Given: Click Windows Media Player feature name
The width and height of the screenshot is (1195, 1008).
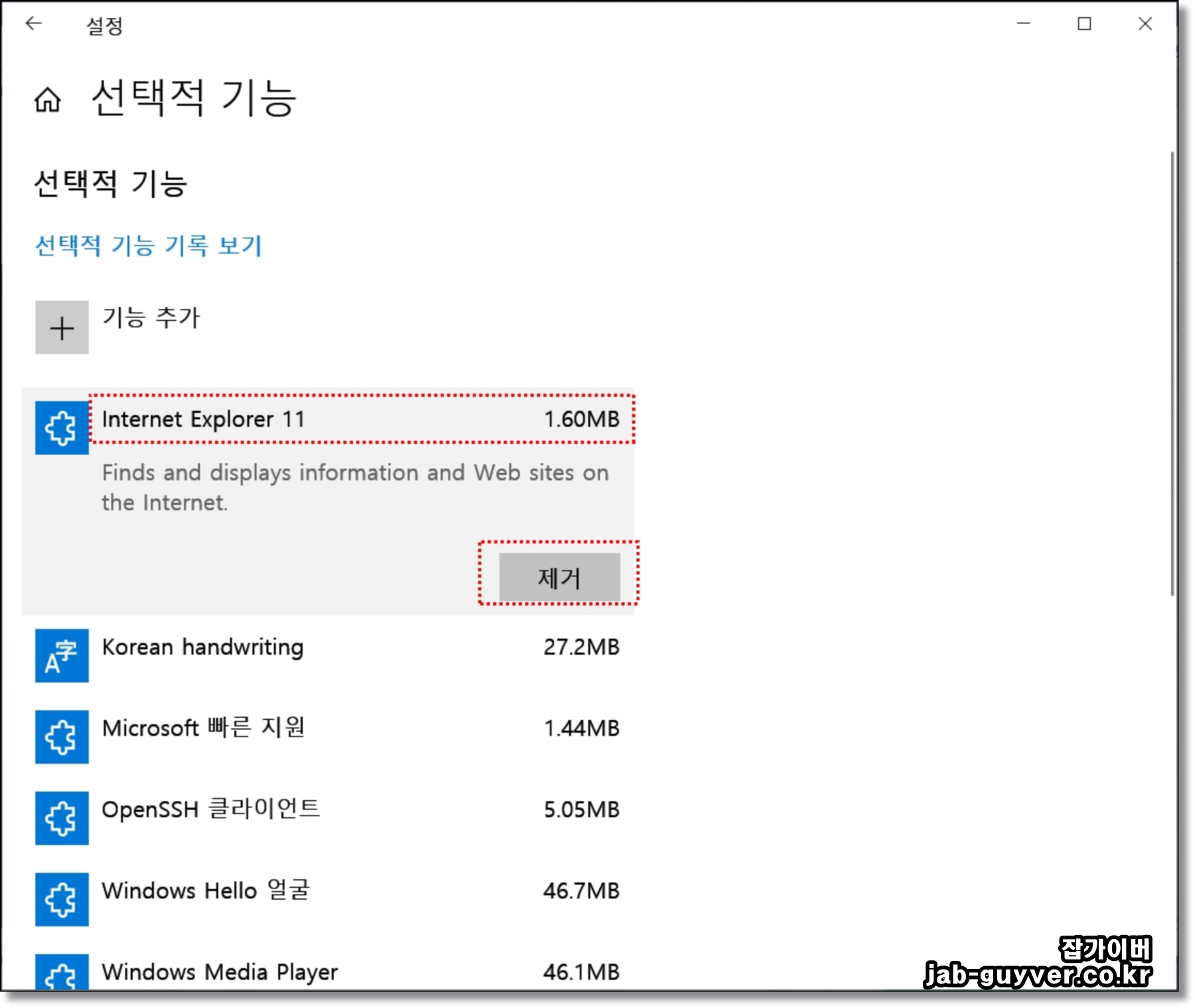Looking at the screenshot, I should point(220,972).
